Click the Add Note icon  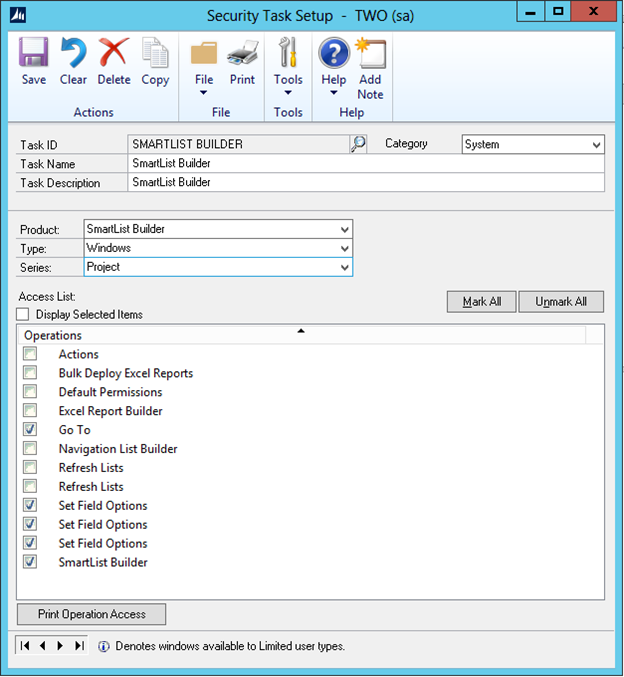tap(371, 53)
